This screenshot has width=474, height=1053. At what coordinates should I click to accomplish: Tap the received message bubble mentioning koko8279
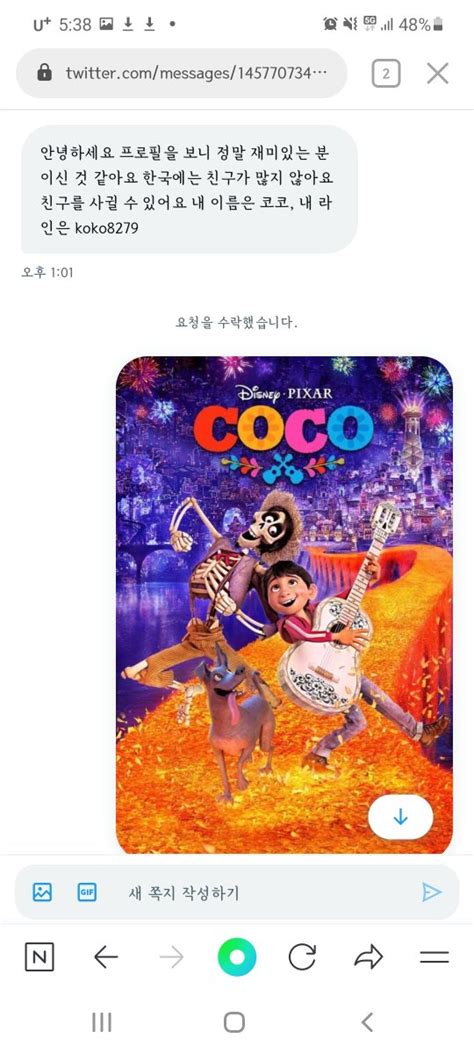(189, 189)
